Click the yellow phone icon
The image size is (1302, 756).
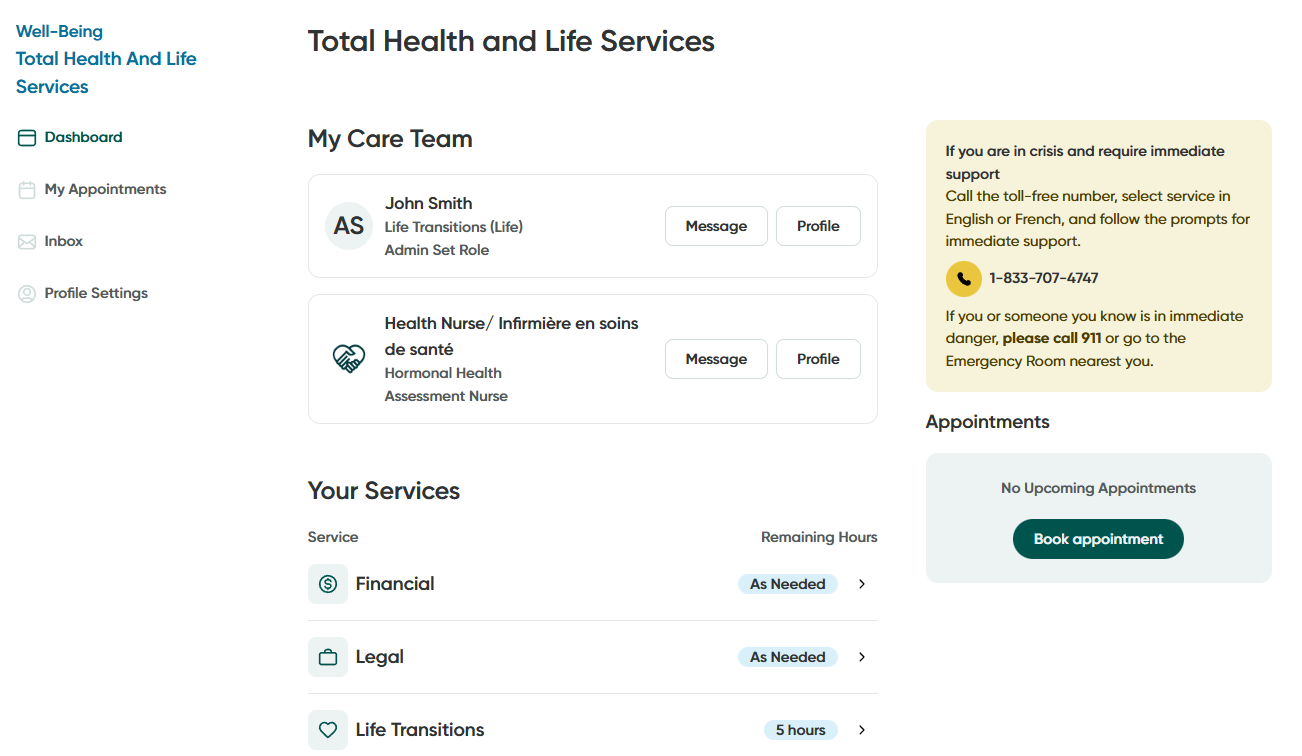point(963,279)
